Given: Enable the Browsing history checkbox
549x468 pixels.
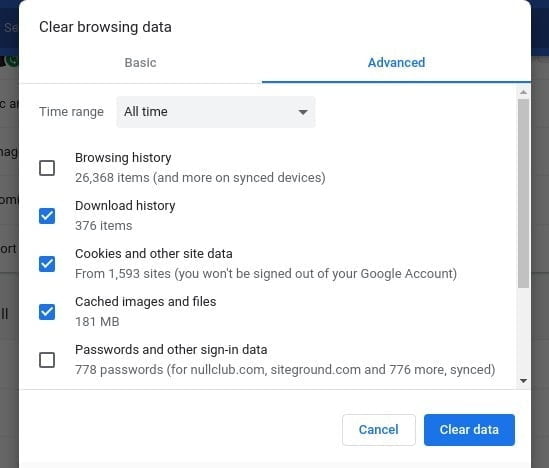Looking at the screenshot, I should coord(47,168).
